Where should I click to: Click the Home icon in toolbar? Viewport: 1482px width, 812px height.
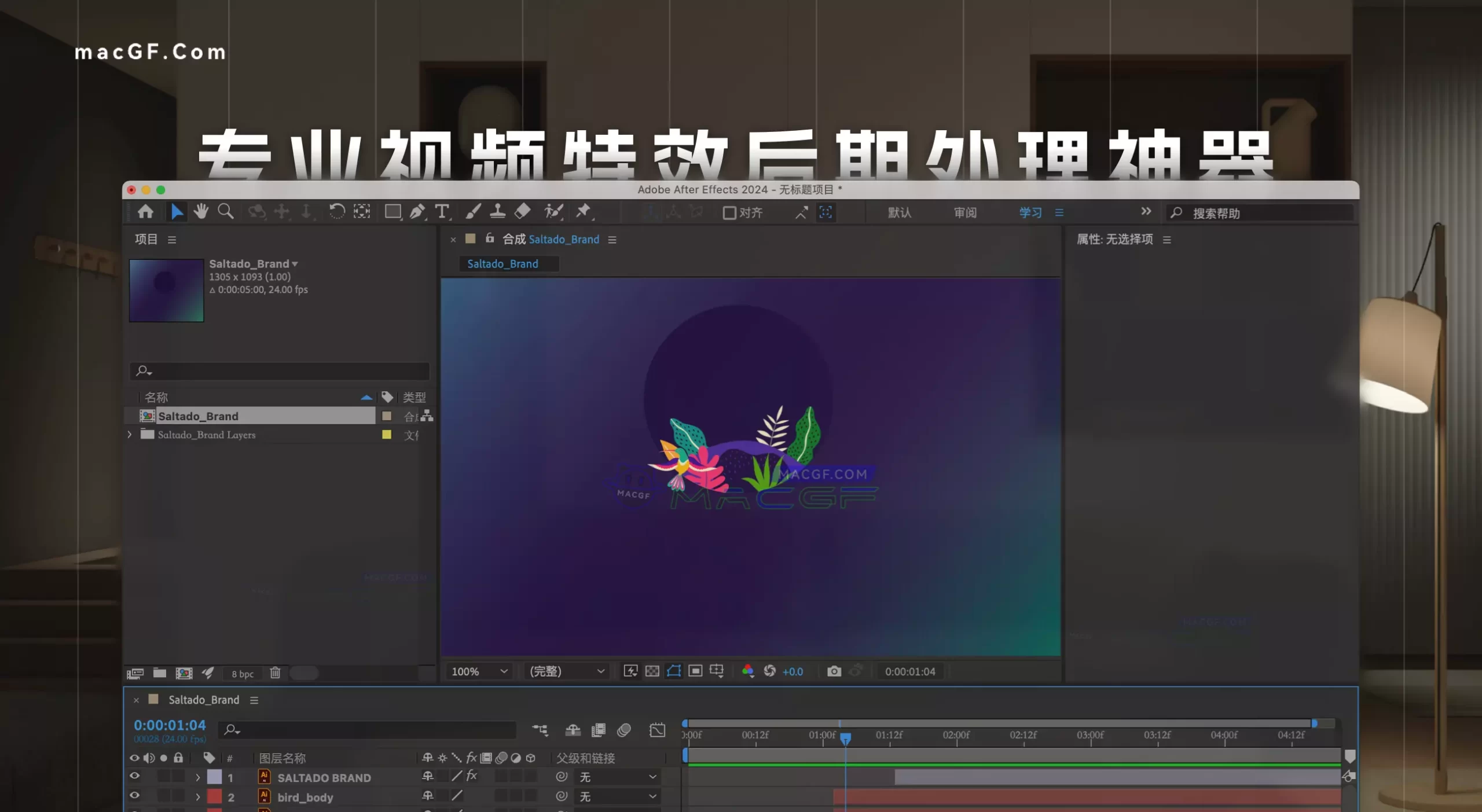[145, 212]
